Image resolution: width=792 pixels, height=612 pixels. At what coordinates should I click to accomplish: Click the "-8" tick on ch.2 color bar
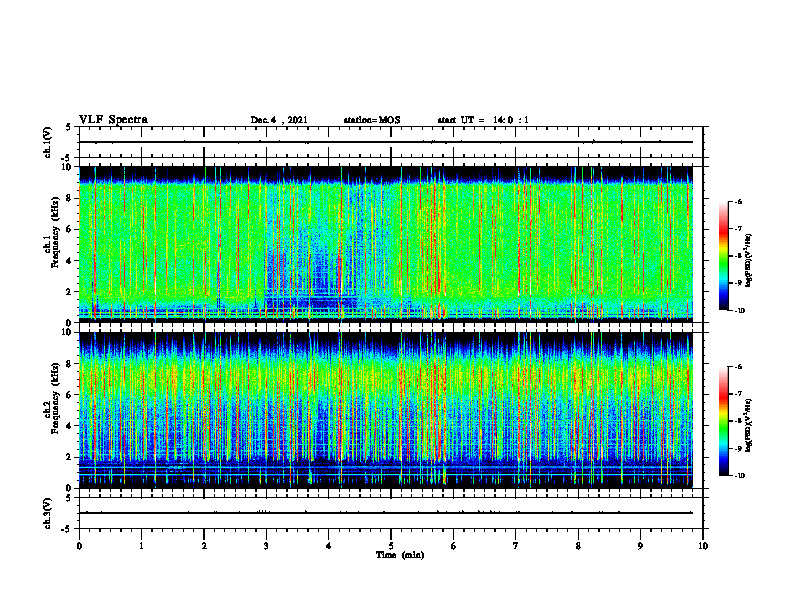737,421
